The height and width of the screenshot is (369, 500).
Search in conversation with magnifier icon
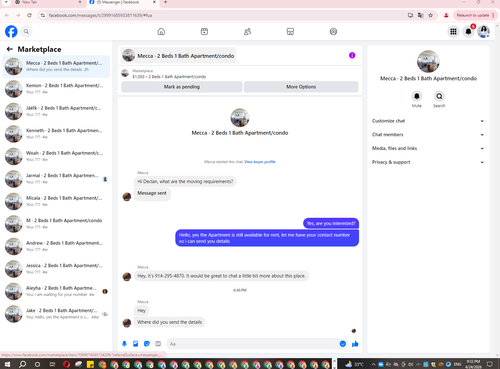coord(439,96)
